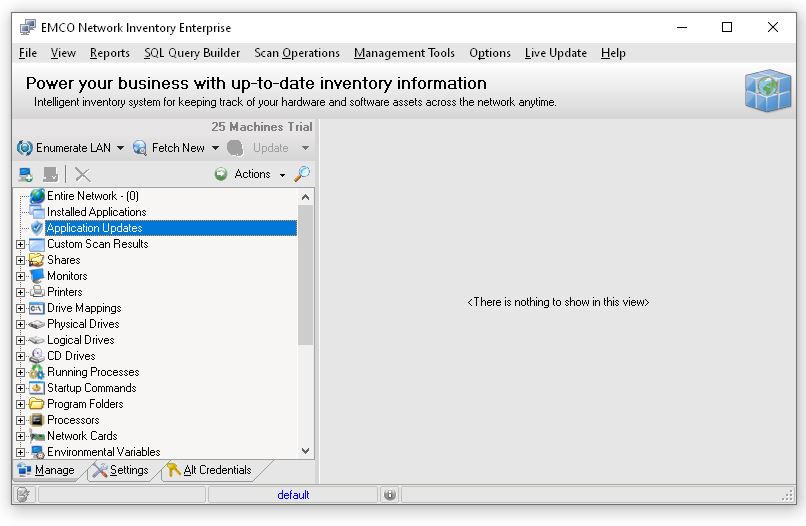Open the Management Tools menu
The image size is (806, 526).
point(404,53)
